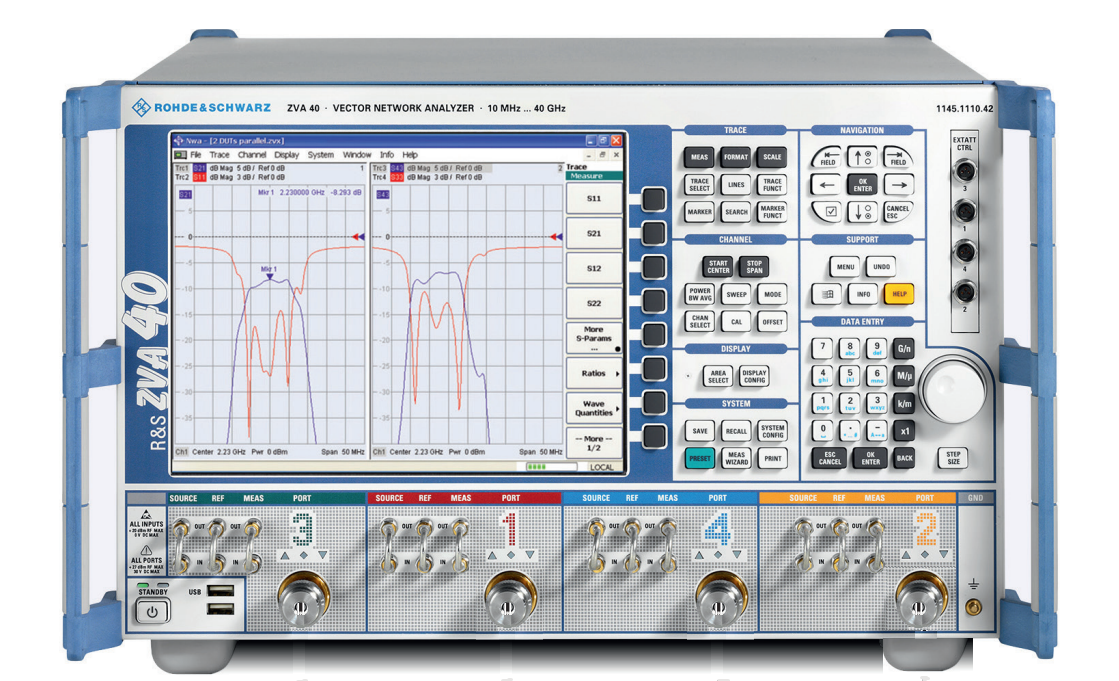Select the S21 softkey on screen
This screenshot has width=1119, height=681.
594,233
